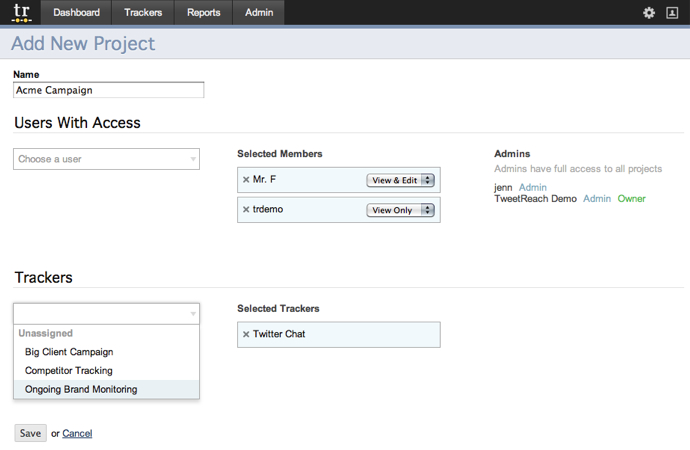Open the user account profile icon
The height and width of the screenshot is (450, 690).
point(672,13)
